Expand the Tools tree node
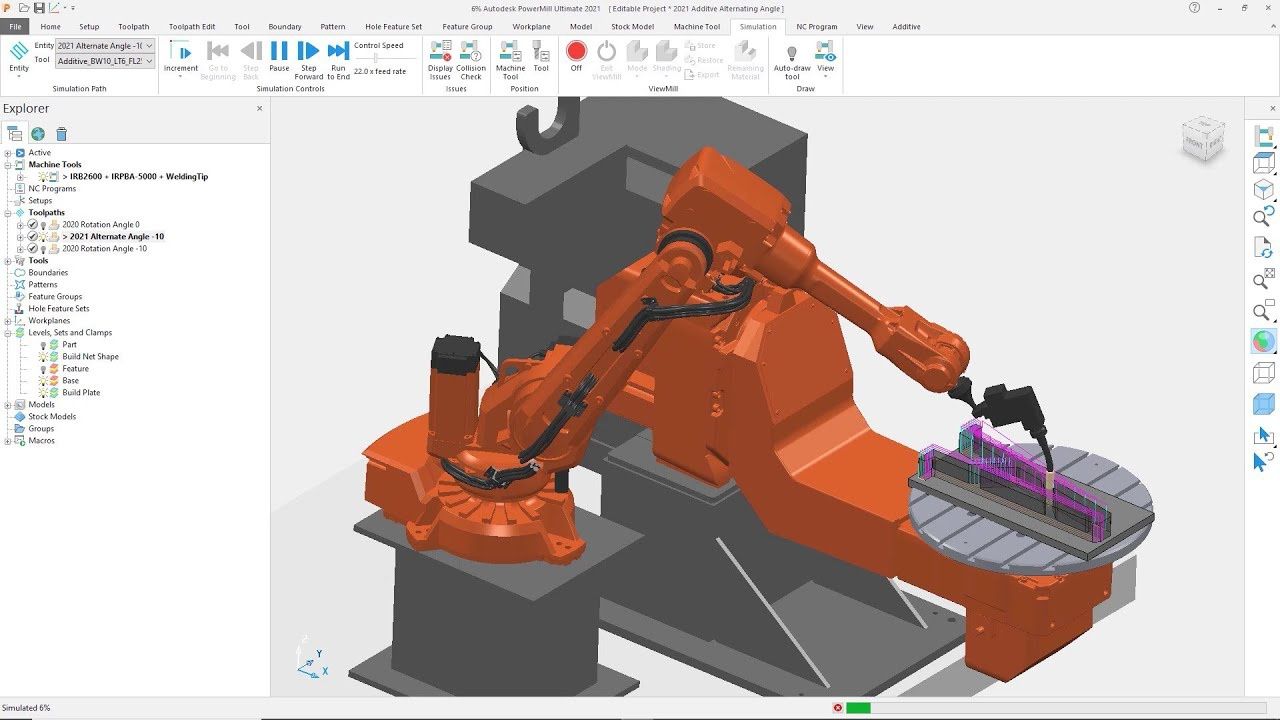The height and width of the screenshot is (720, 1280). tap(8, 260)
